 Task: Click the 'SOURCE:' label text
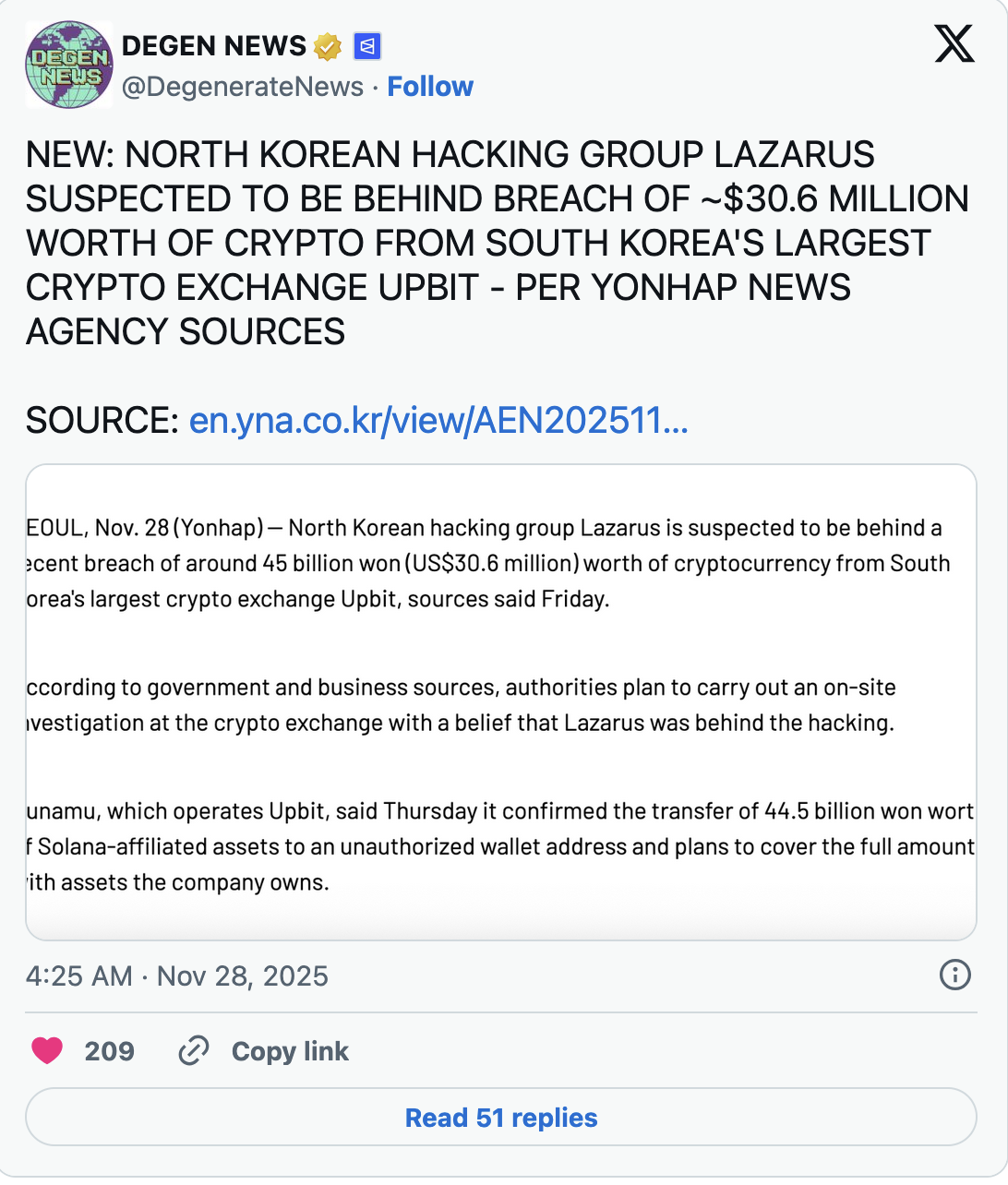click(x=102, y=421)
